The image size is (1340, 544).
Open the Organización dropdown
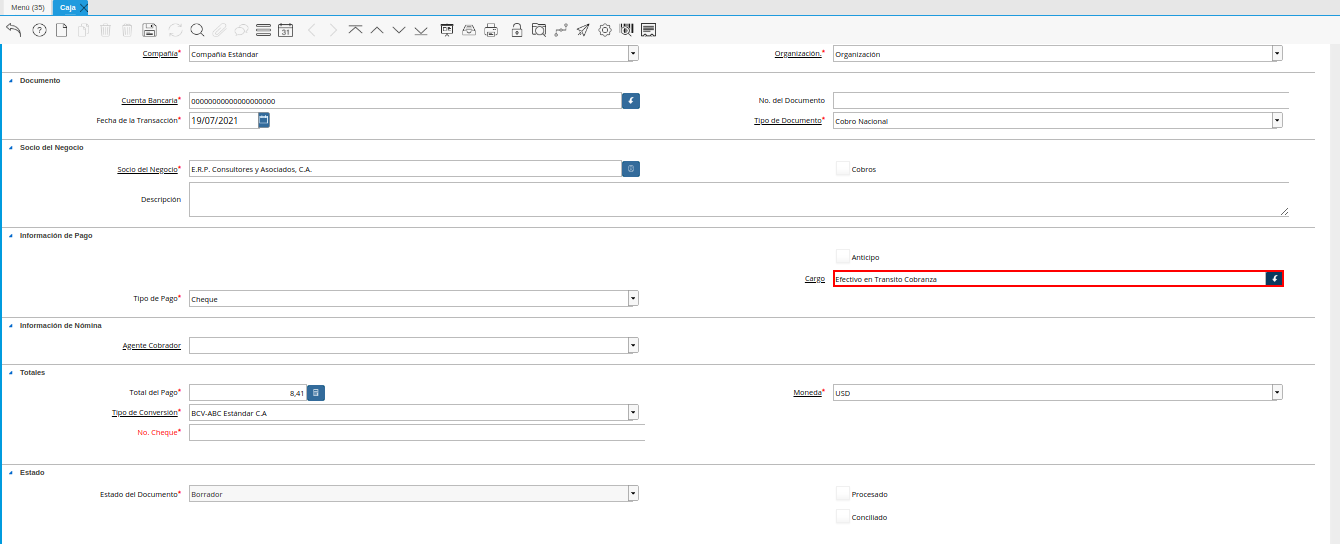pos(1277,54)
